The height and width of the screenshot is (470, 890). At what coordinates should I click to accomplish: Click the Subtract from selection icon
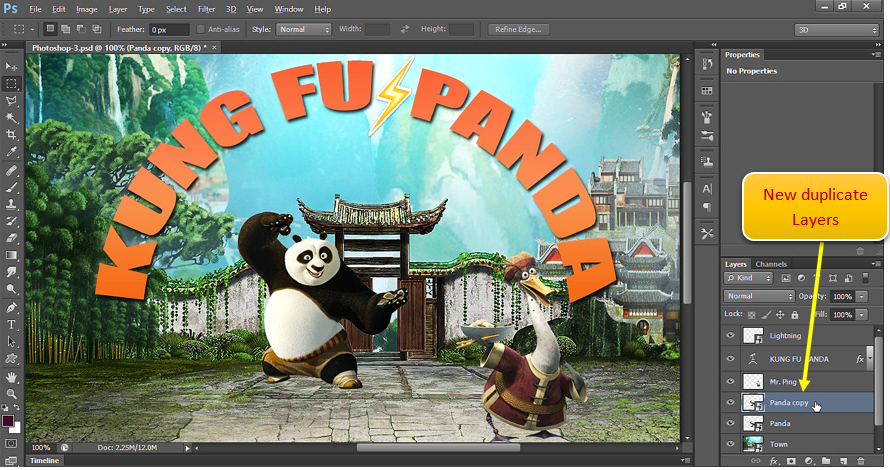[81, 29]
